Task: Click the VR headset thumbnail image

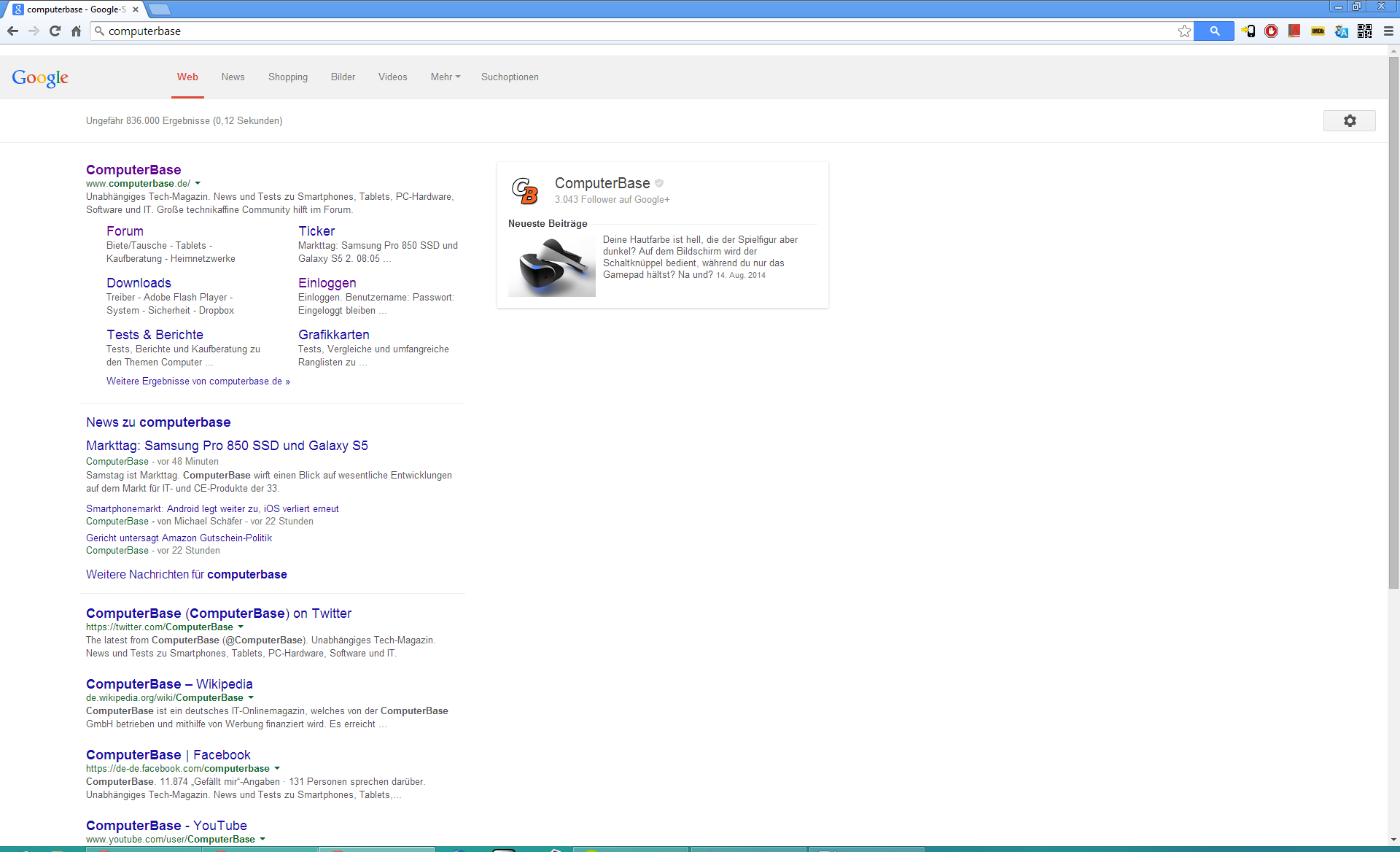Action: [552, 266]
